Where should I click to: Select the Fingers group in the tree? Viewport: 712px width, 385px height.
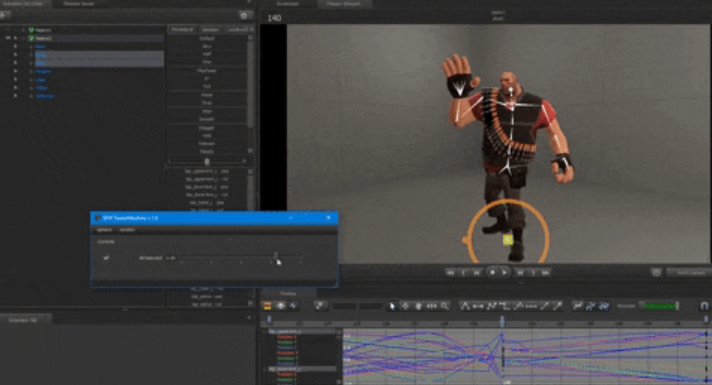(43, 71)
